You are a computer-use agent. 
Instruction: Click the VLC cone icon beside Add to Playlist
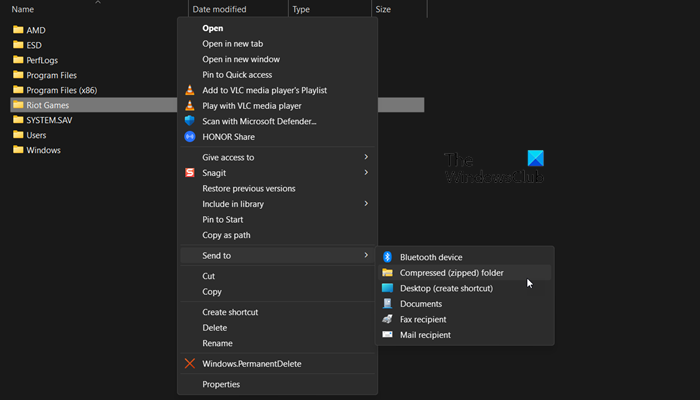[191, 90]
